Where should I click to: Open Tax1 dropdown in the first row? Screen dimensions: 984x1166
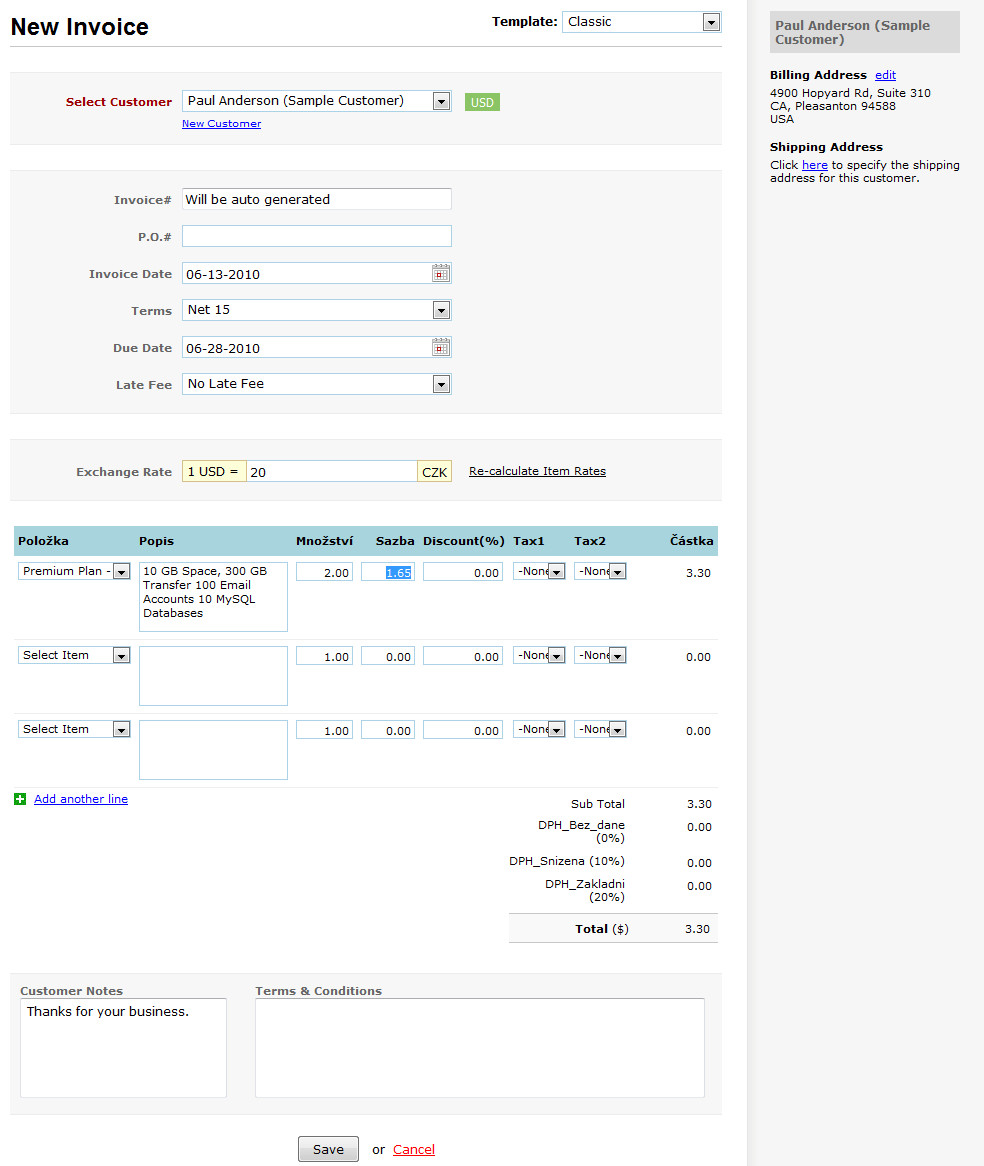click(x=557, y=572)
